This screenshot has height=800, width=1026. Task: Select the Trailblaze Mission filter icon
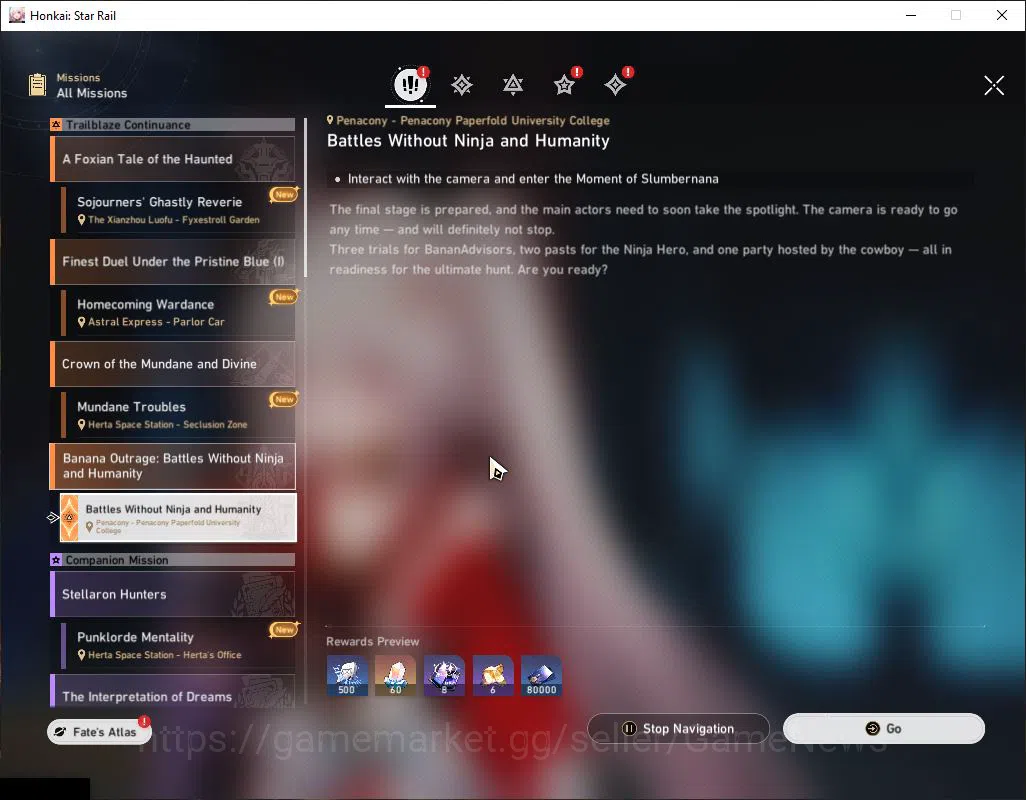coord(462,84)
